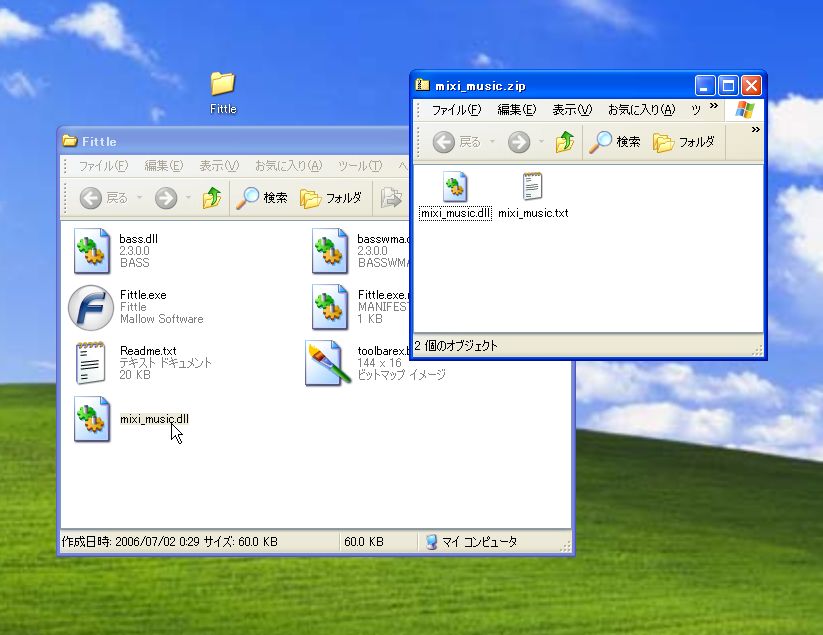Open ツール(T) menu in Fittle window

click(360, 166)
